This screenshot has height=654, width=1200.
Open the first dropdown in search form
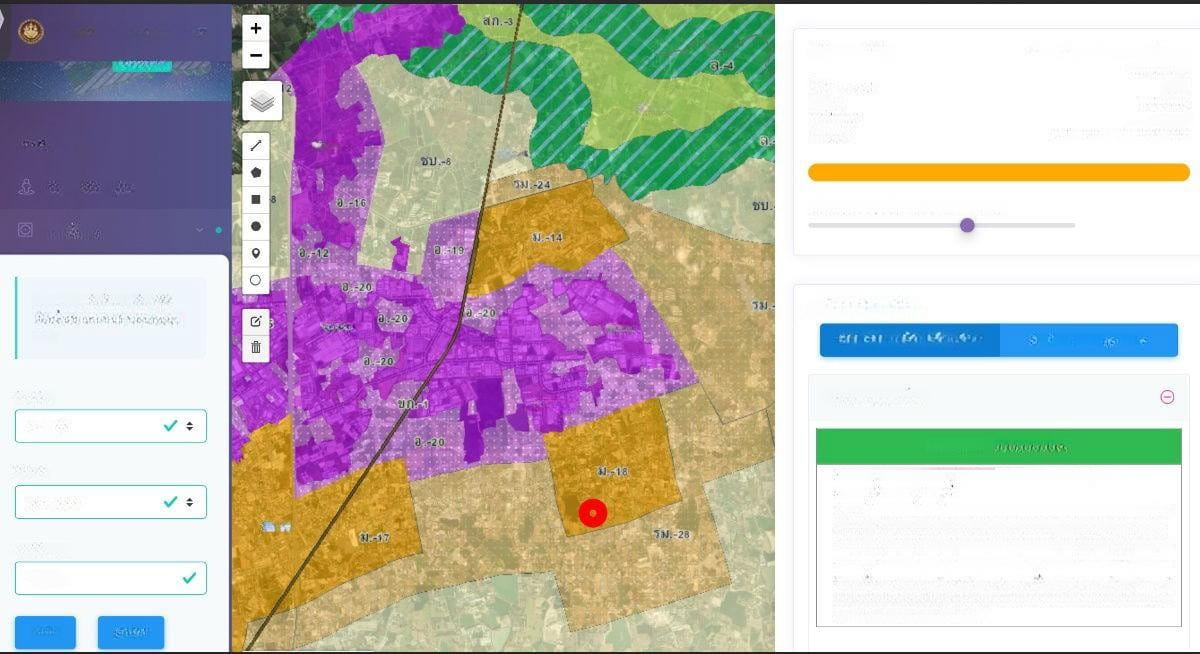[110, 426]
